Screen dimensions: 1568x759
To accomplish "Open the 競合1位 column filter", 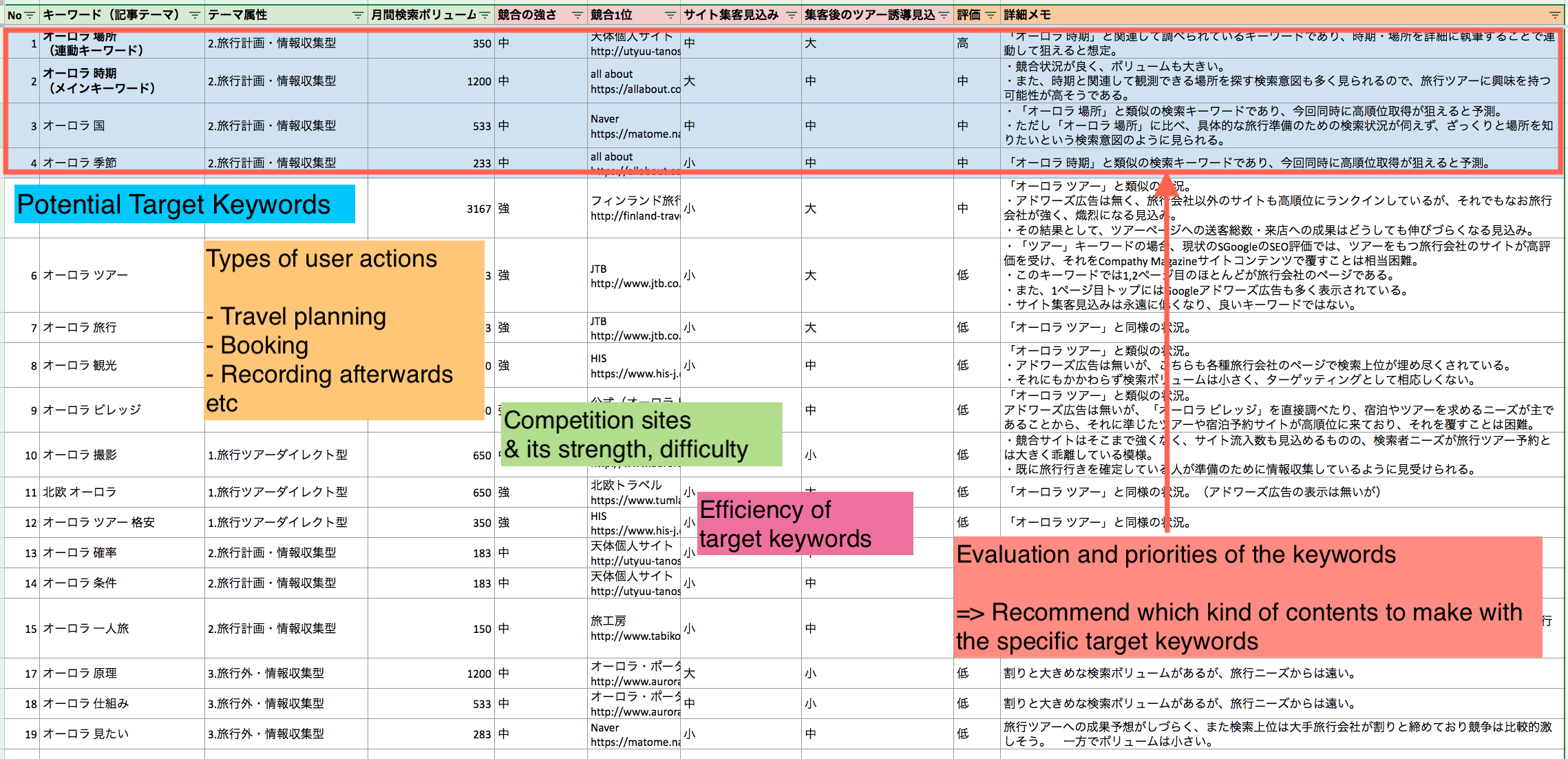I will [670, 15].
